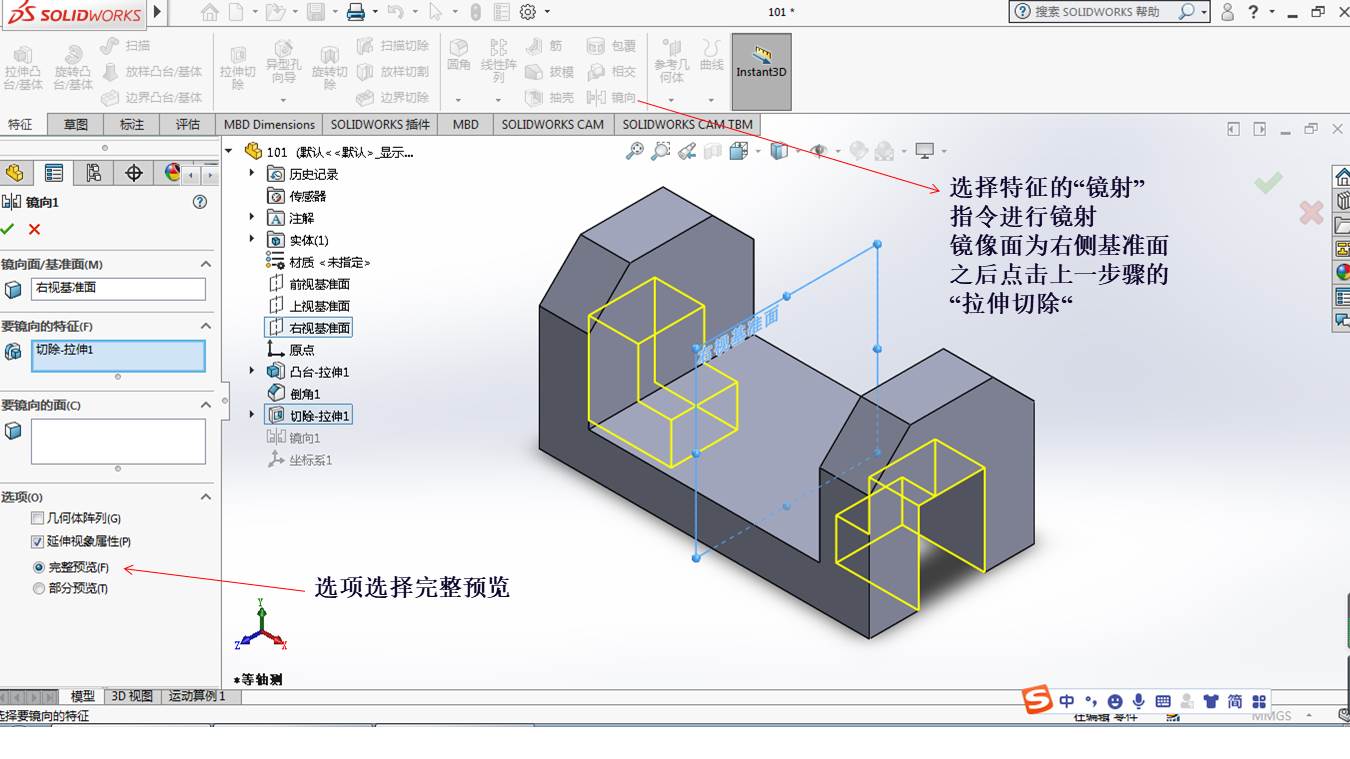This screenshot has height=759, width=1350.
Task: Expand the 历史记录 tree node
Action: 252,173
